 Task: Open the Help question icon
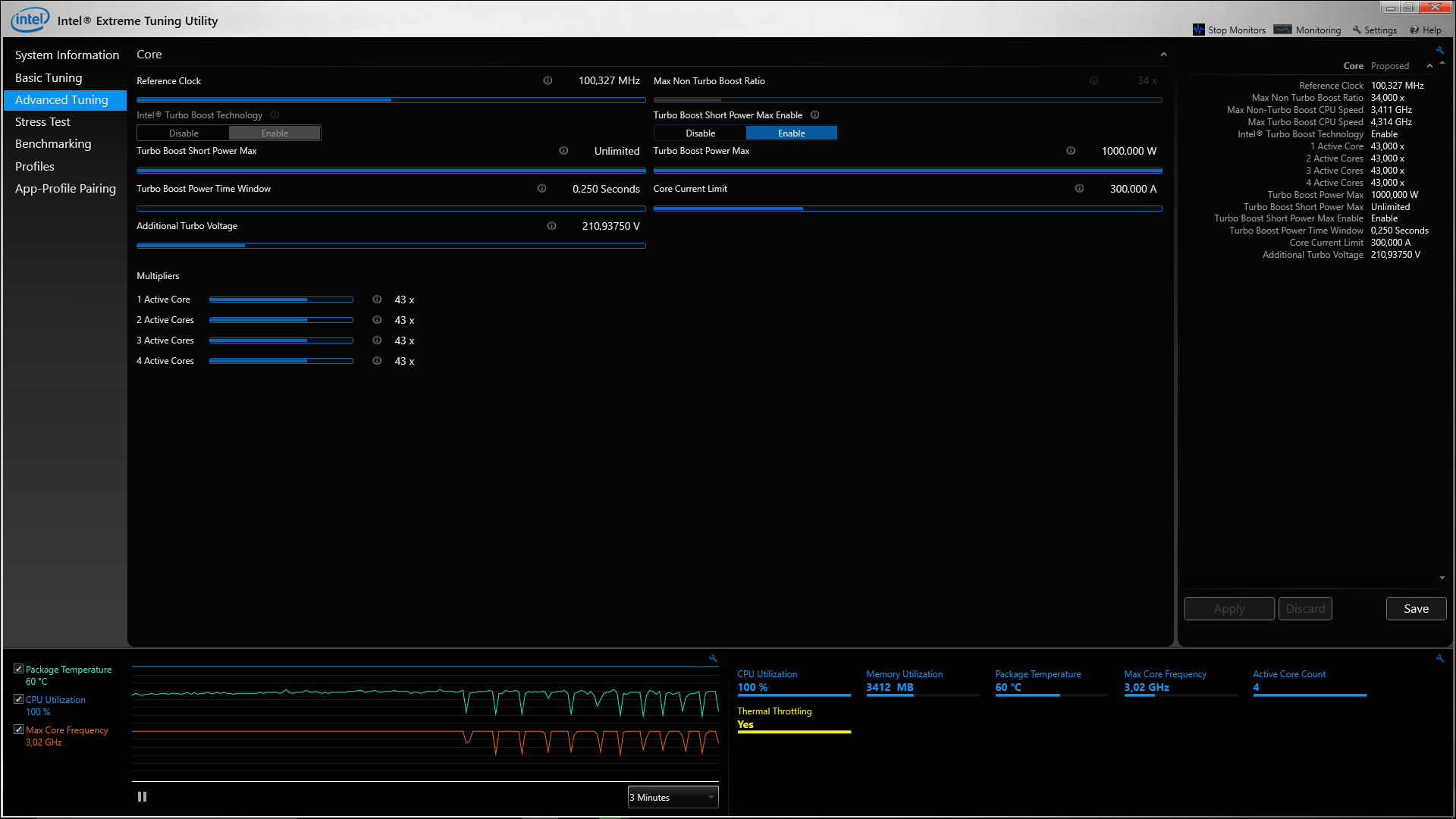1414,30
